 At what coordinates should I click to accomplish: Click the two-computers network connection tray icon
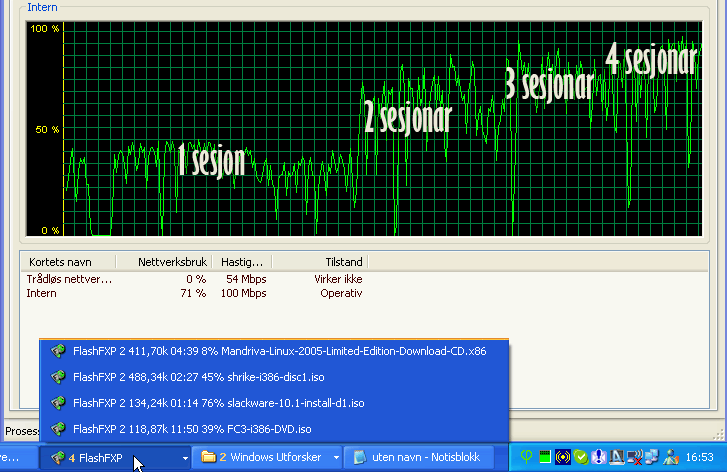(652, 457)
